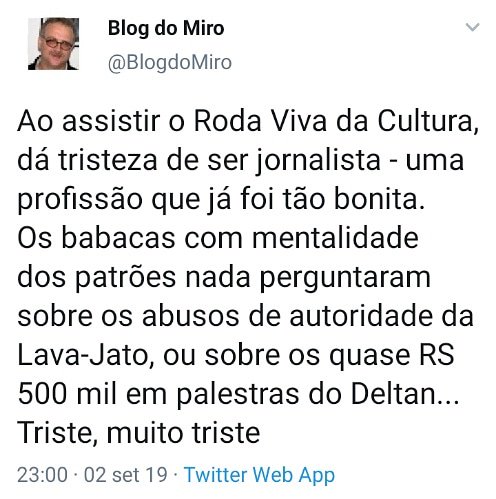The image size is (496, 499).
Task: Click the word palestras in the tweet
Action: tap(237, 395)
